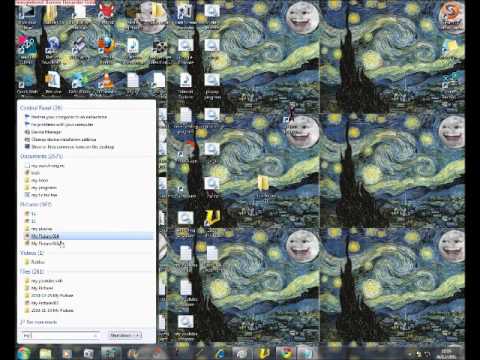480x360 pixels.
Task: Open the shut down options arrow
Action: pos(138,335)
